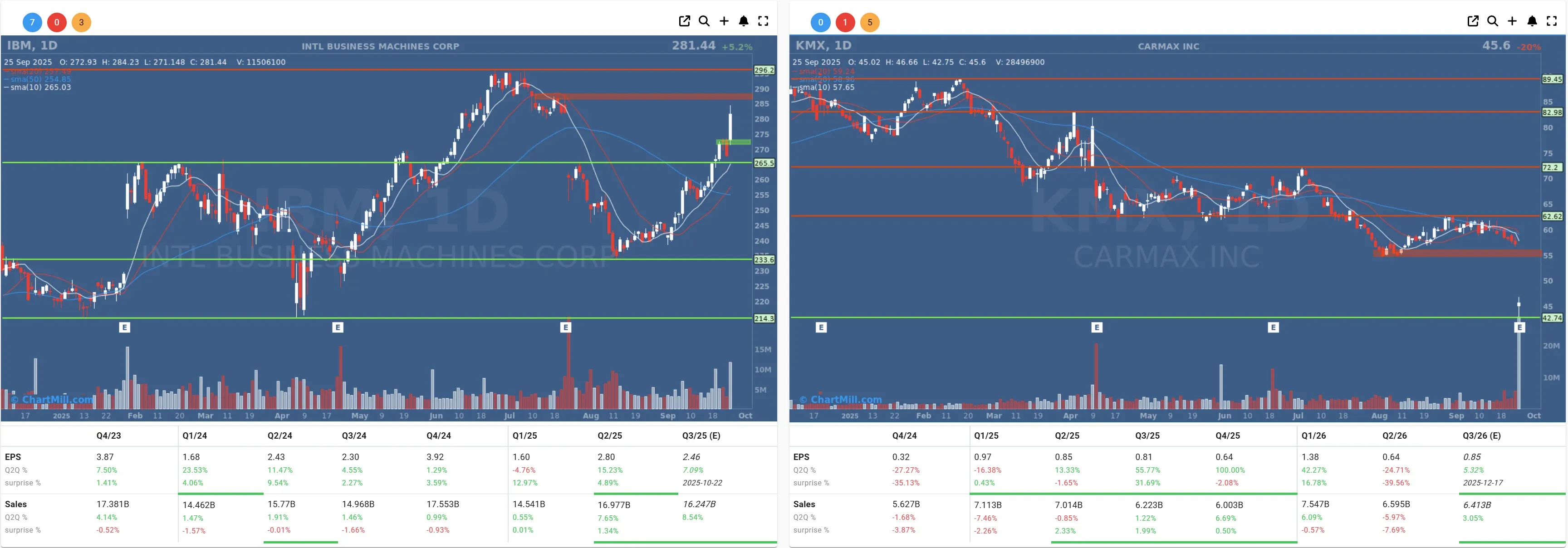Click the red 0 badge above IBM
The height and width of the screenshot is (548, 1568).
pyautogui.click(x=57, y=23)
